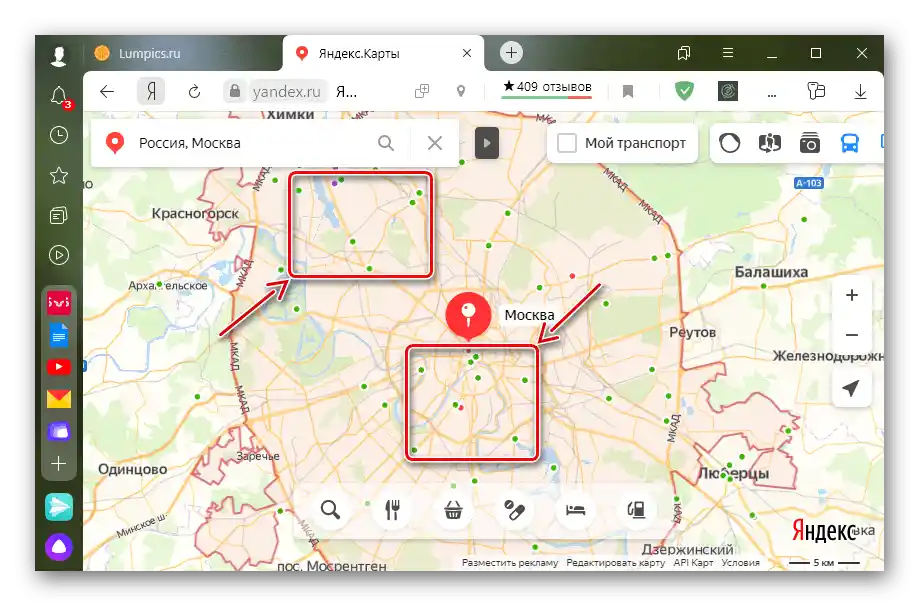Click Одинцово label on map
The height and width of the screenshot is (606, 919).
pos(132,469)
